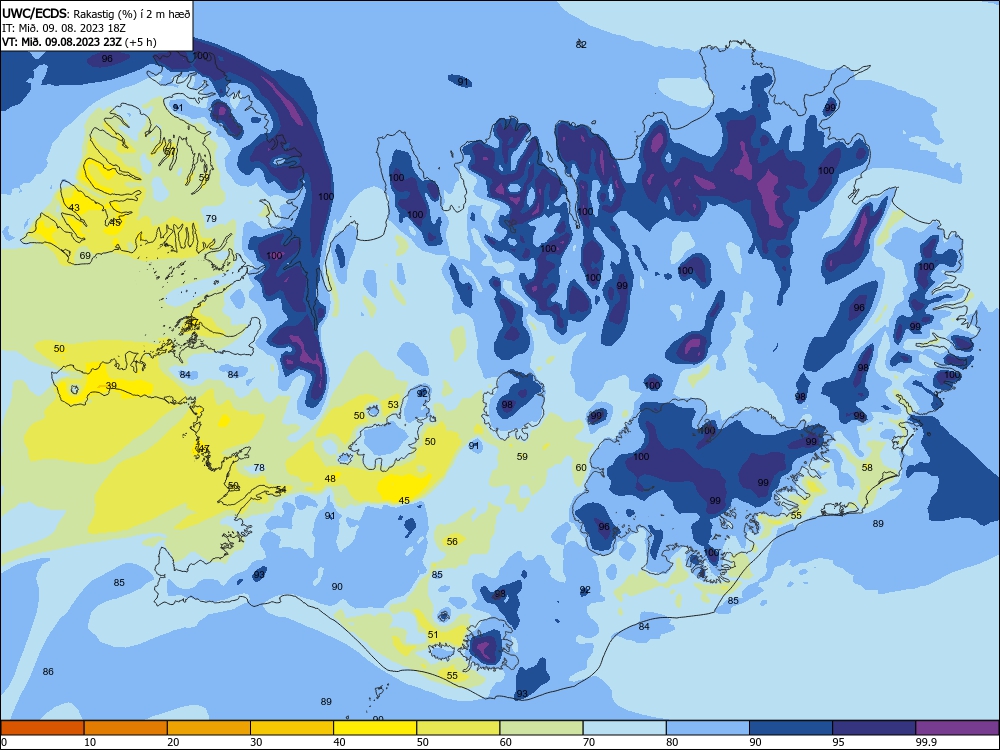
Task: Click the humidity value '54' on the map
Action: 281,490
